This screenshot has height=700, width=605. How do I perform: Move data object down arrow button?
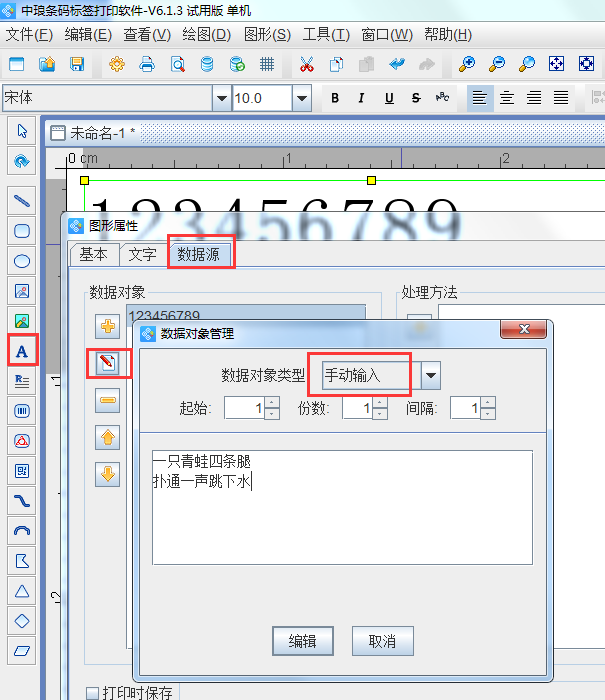click(108, 474)
